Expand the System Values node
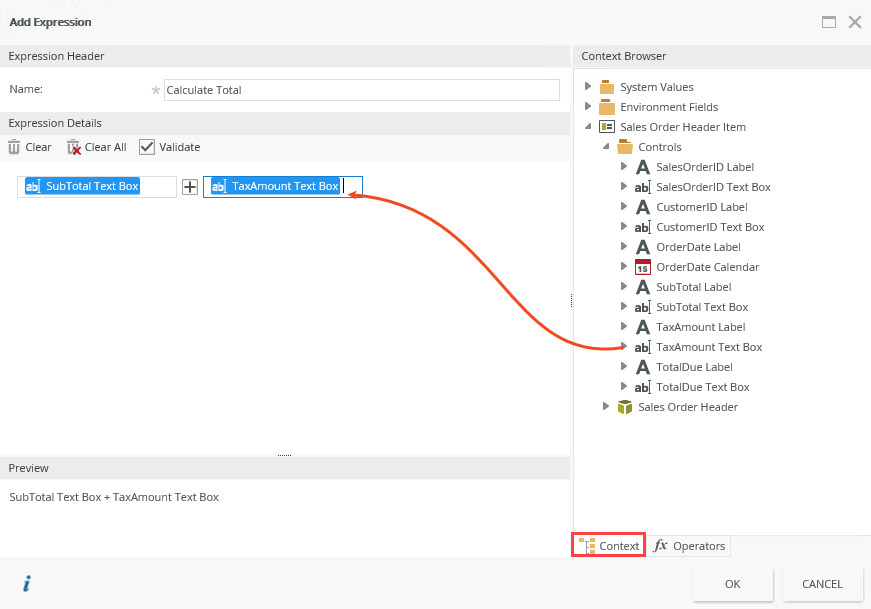The width and height of the screenshot is (871, 609). point(588,86)
